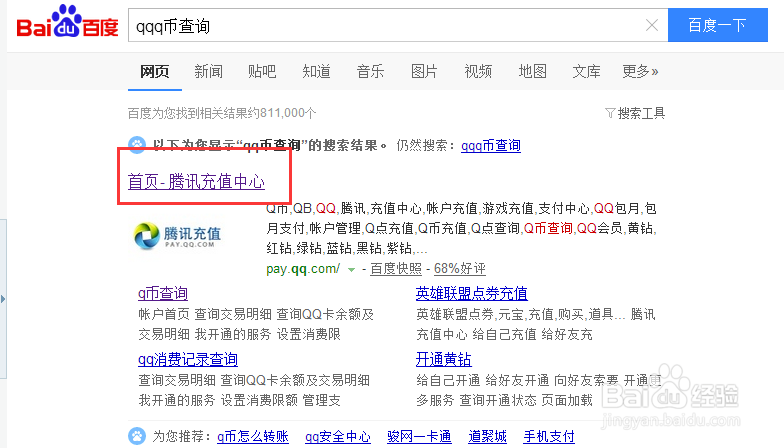Click the result count text 约811,000个

tap(280, 114)
